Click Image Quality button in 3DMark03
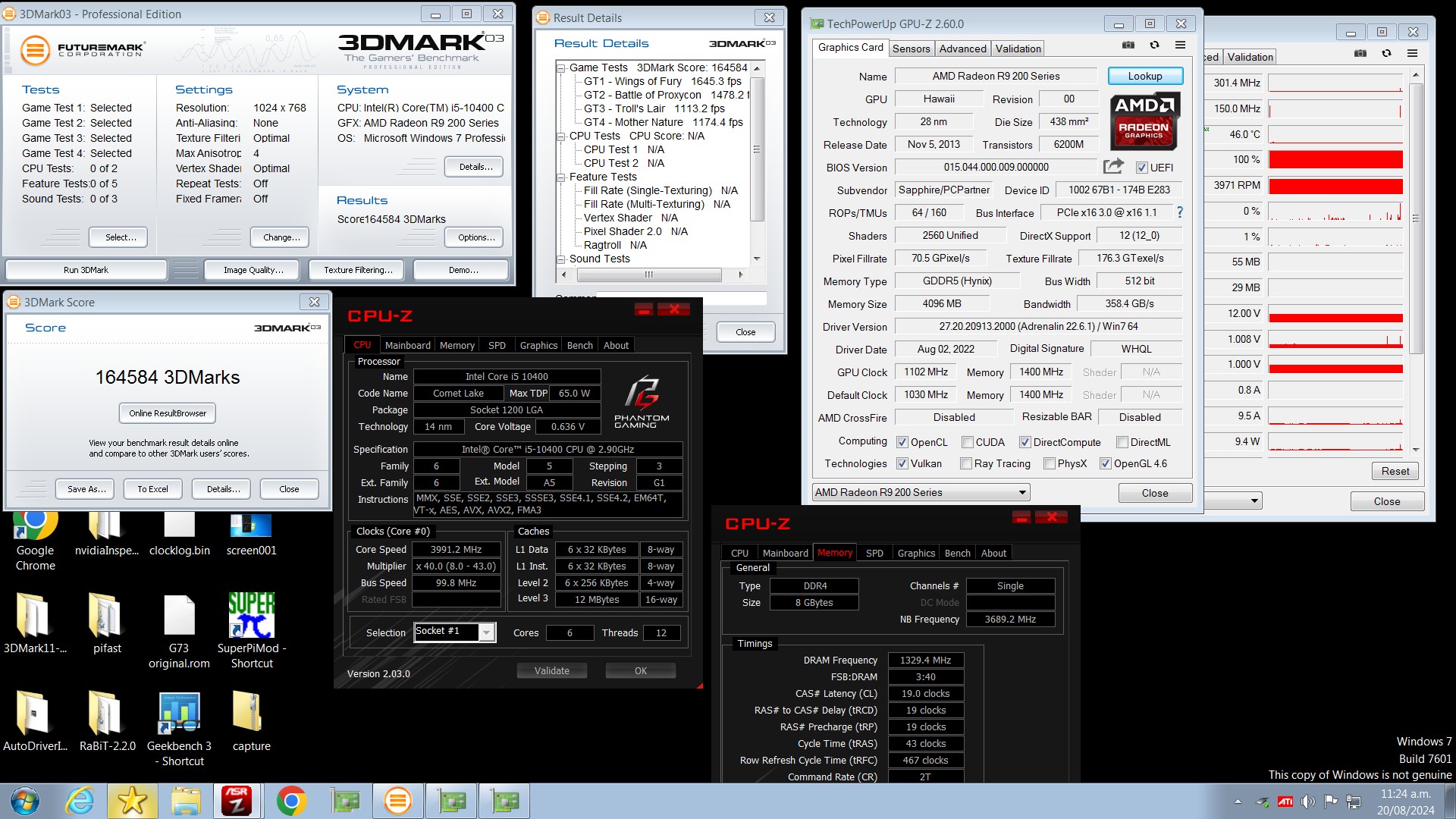The height and width of the screenshot is (819, 1456). pos(253,270)
